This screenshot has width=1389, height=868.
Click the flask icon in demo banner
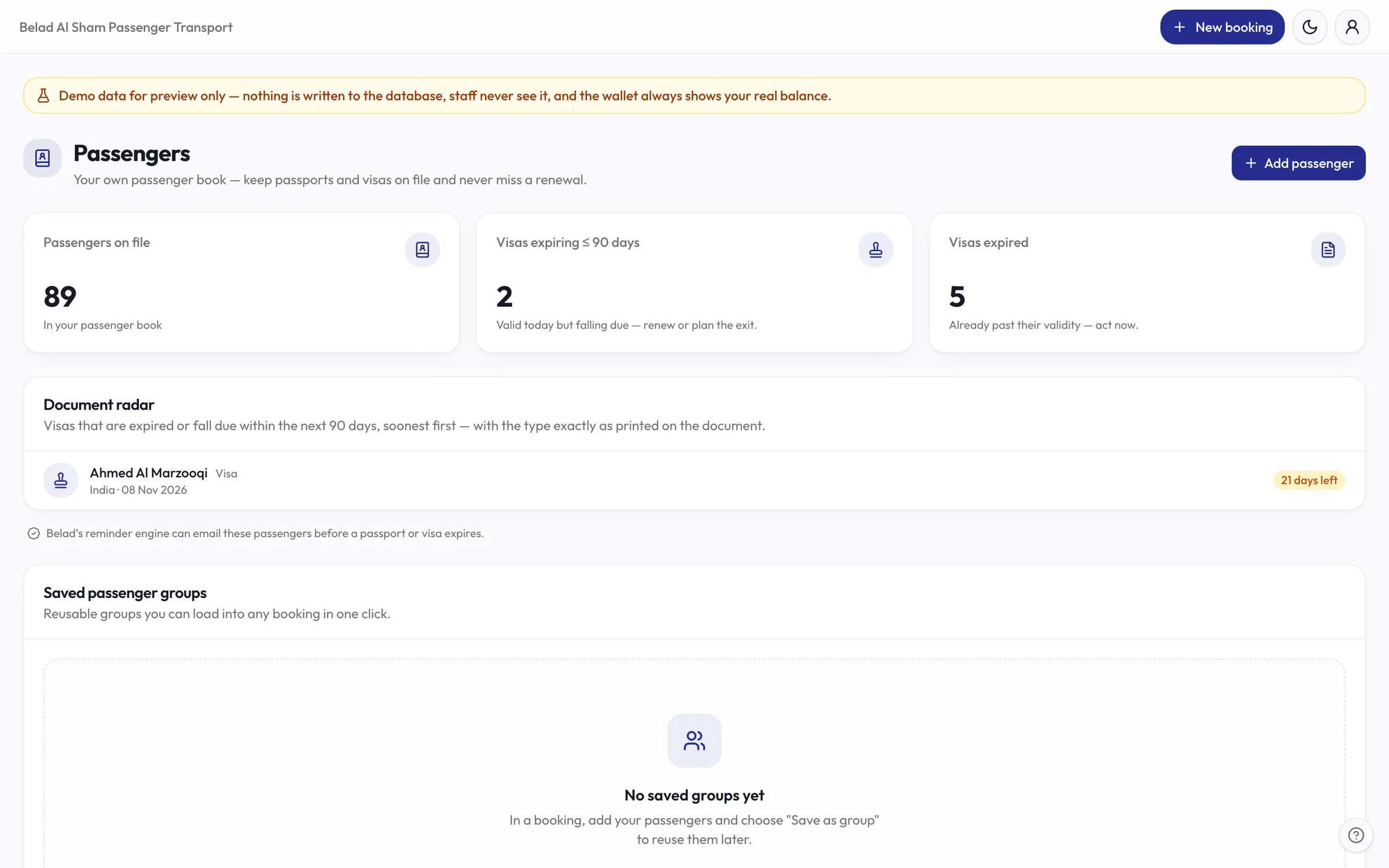pos(43,95)
